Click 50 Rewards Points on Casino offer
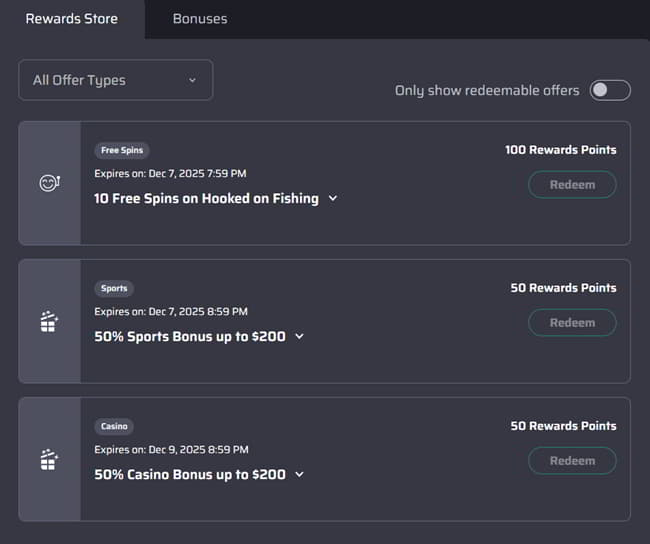 click(x=563, y=426)
